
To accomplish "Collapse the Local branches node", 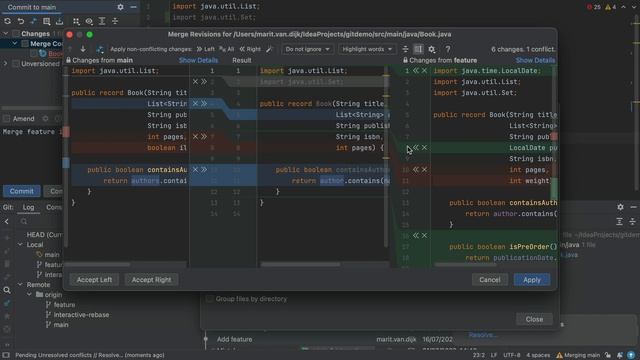I will [20, 244].
